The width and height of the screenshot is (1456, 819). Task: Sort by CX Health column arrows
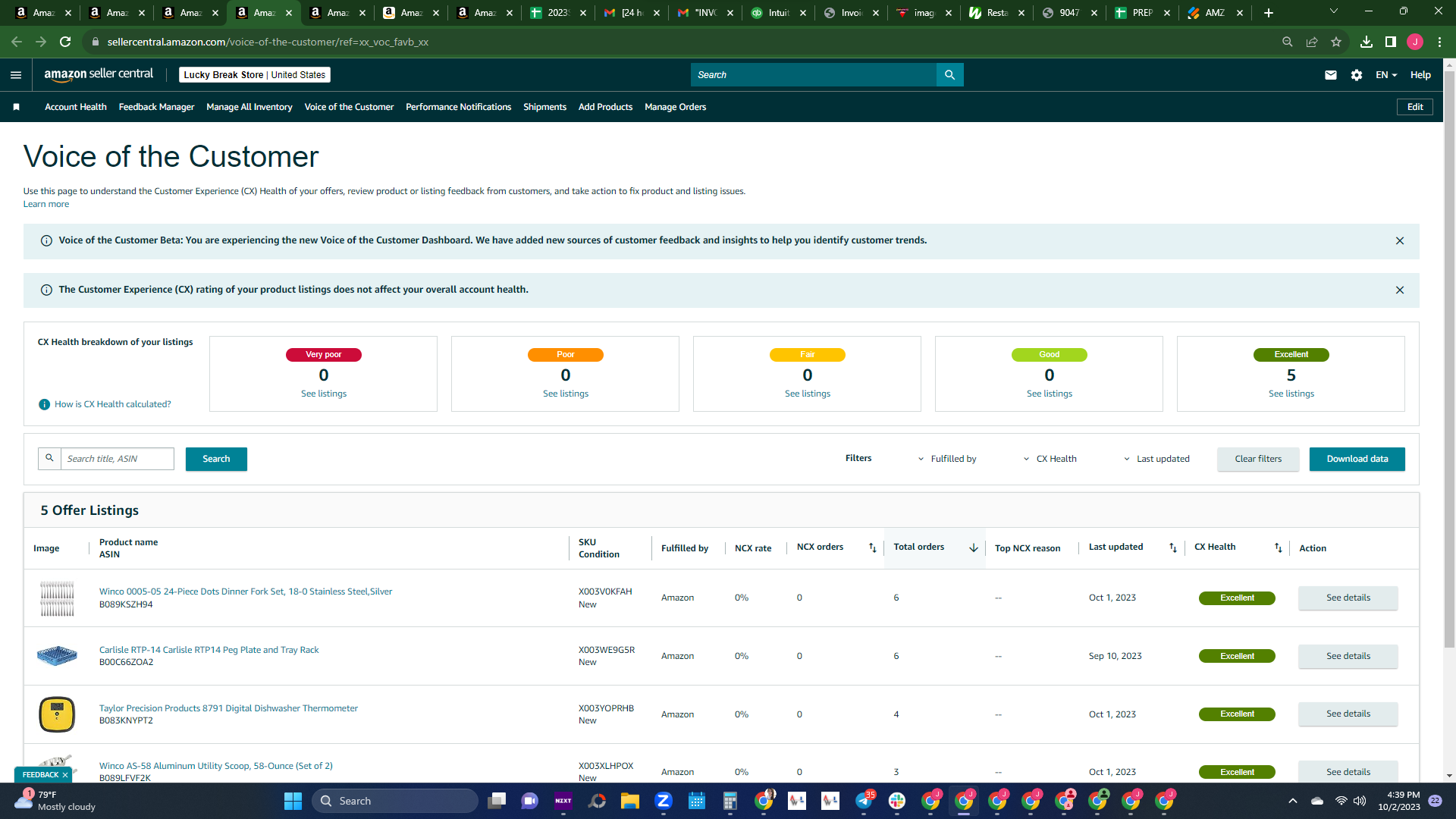(1279, 548)
